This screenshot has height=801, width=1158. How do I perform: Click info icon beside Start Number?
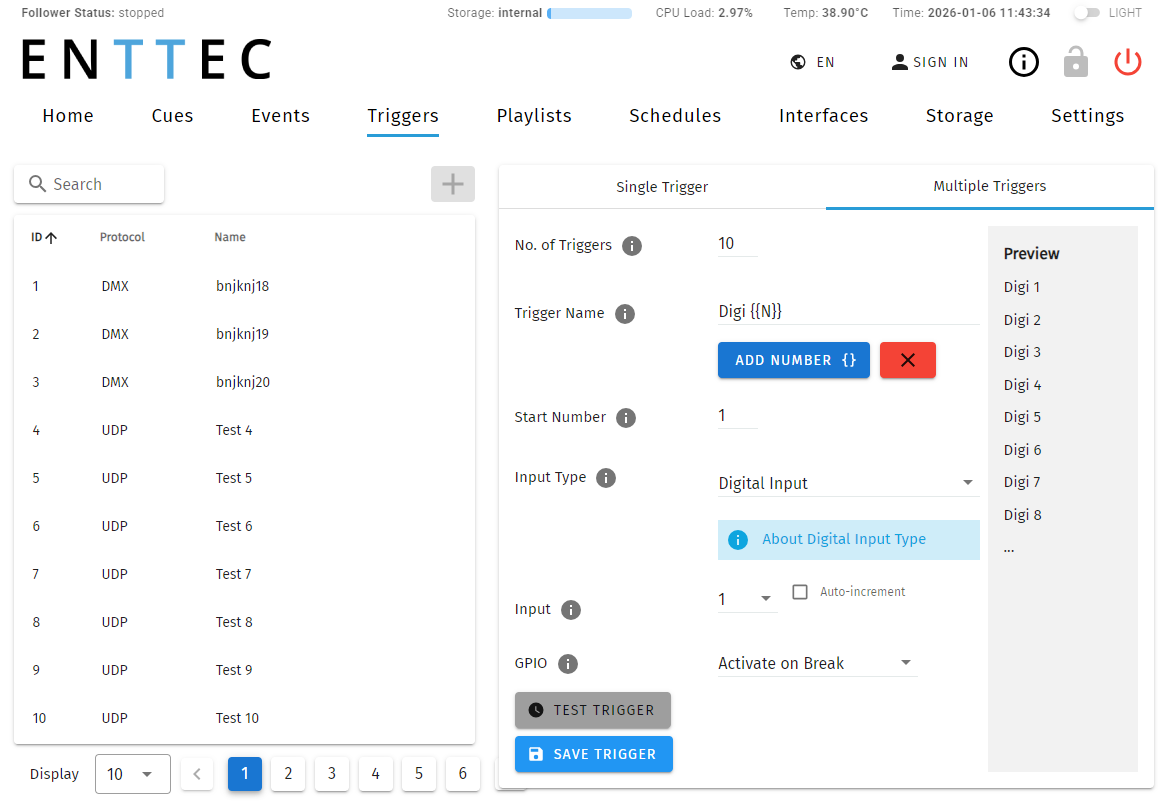click(626, 418)
